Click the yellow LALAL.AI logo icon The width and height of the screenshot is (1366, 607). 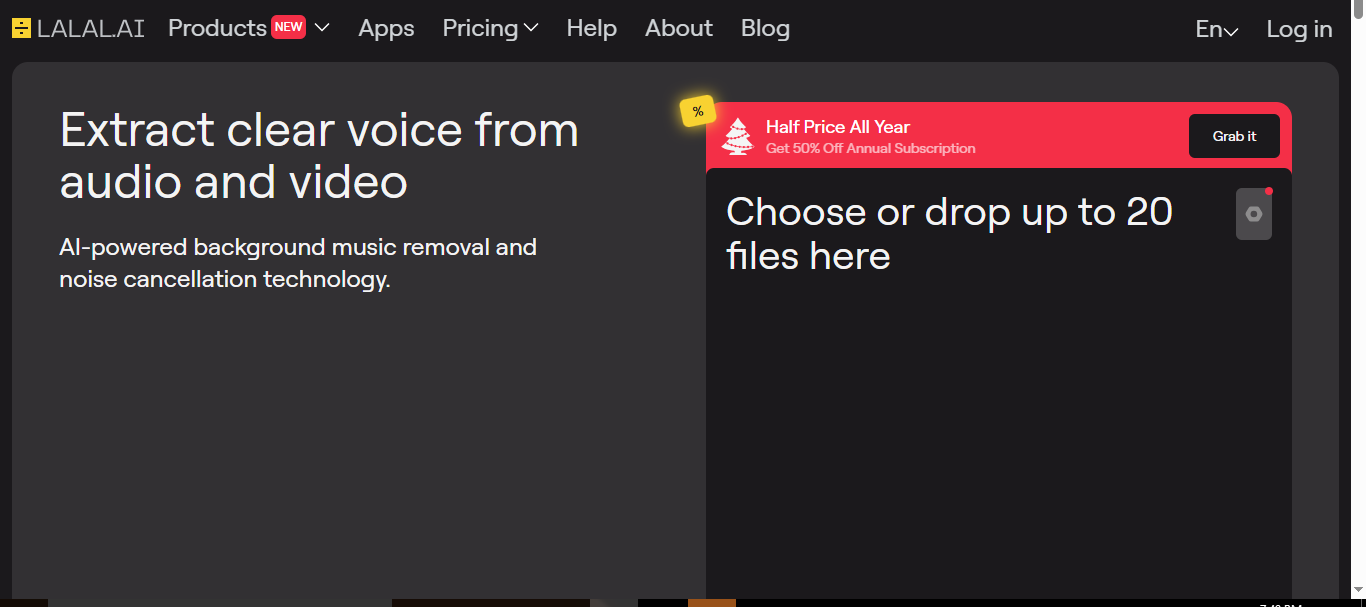[x=21, y=29]
